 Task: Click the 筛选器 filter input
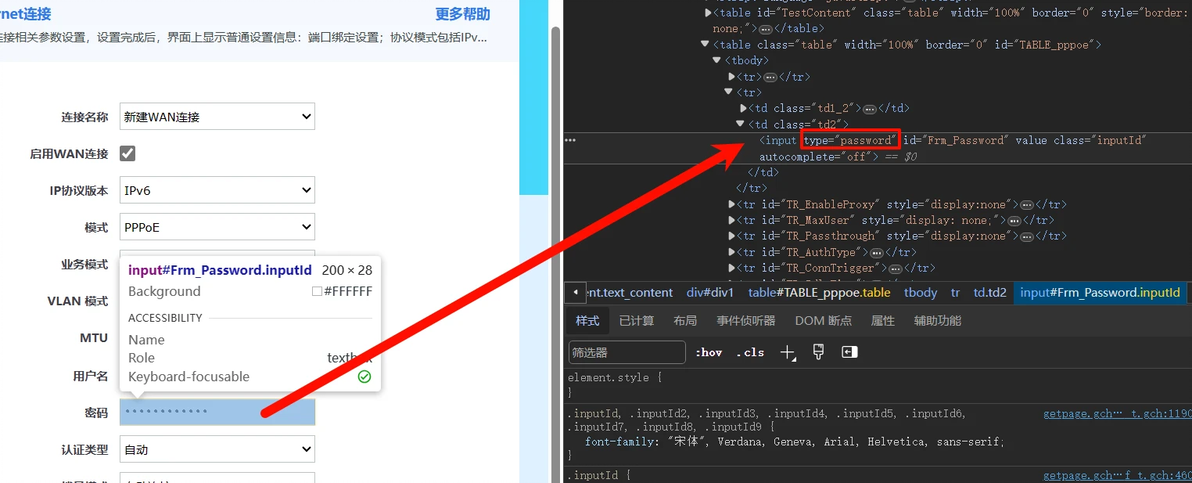pyautogui.click(x=627, y=353)
